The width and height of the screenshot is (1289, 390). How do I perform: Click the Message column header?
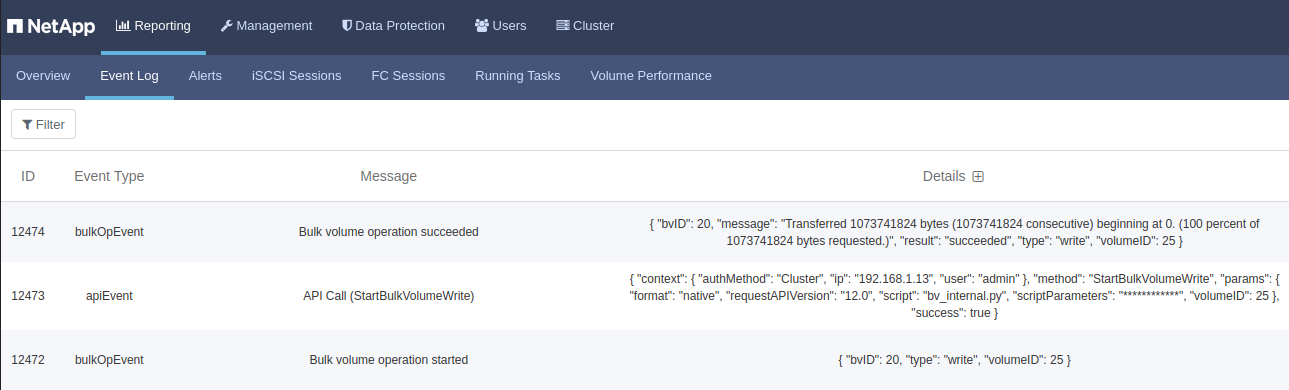[x=388, y=176]
